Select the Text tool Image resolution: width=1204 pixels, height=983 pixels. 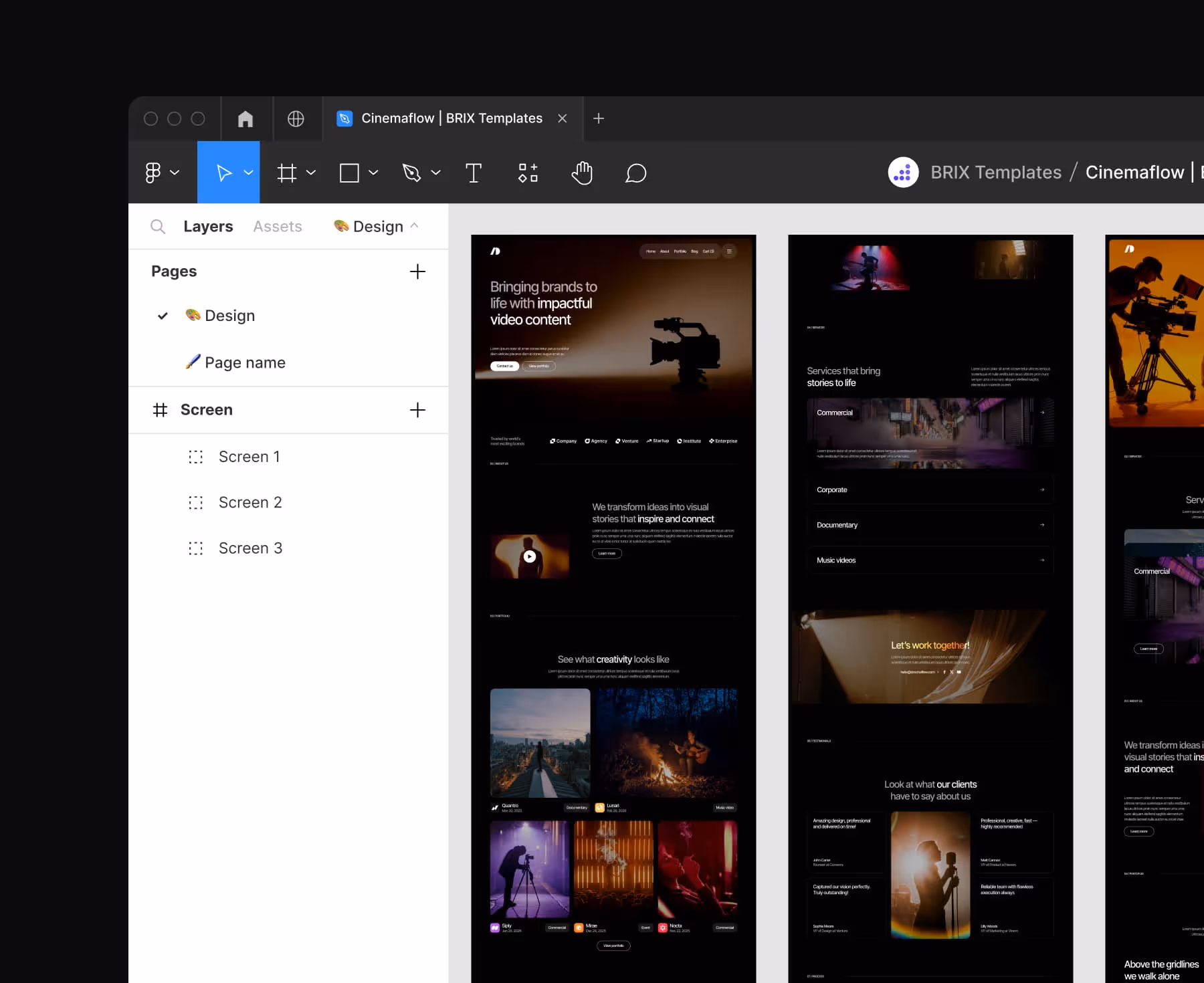click(x=474, y=172)
